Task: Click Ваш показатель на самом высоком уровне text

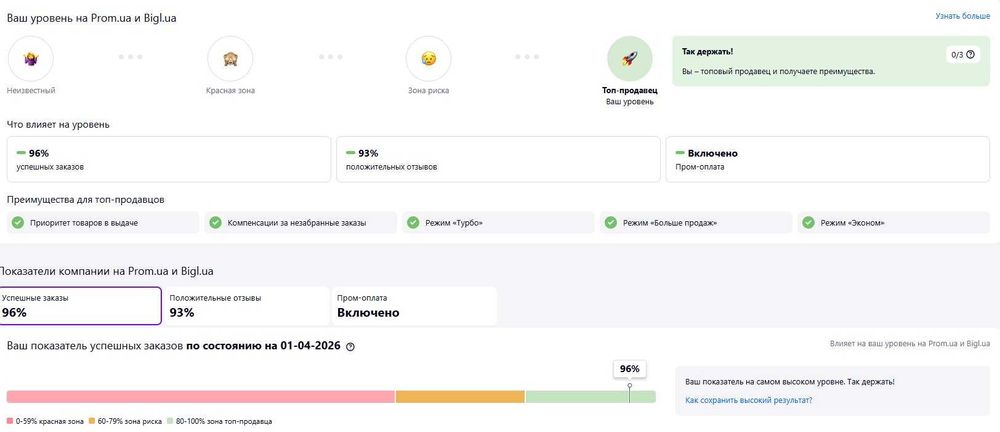Action: click(790, 382)
